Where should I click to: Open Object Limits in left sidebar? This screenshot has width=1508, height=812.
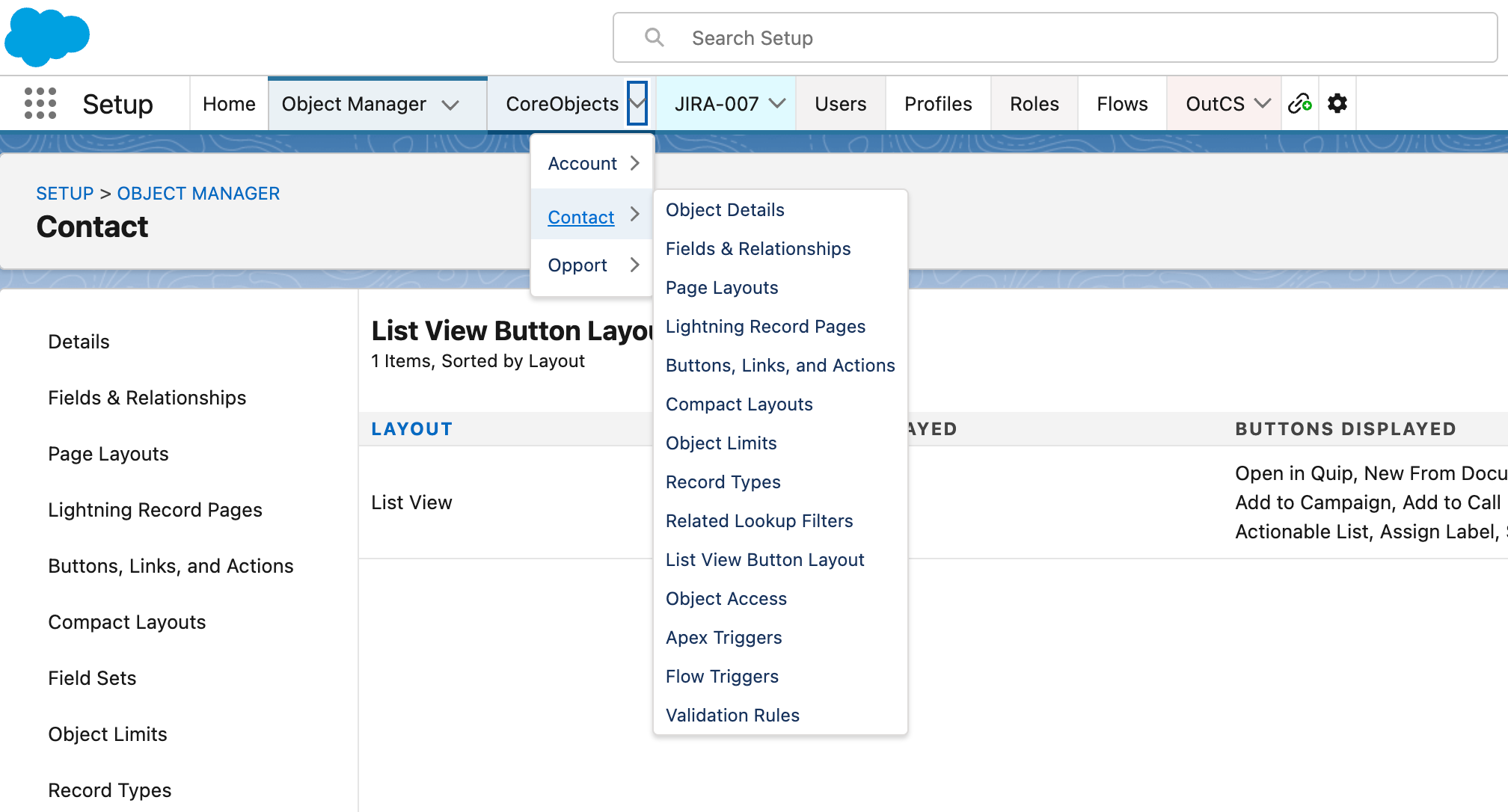point(107,734)
